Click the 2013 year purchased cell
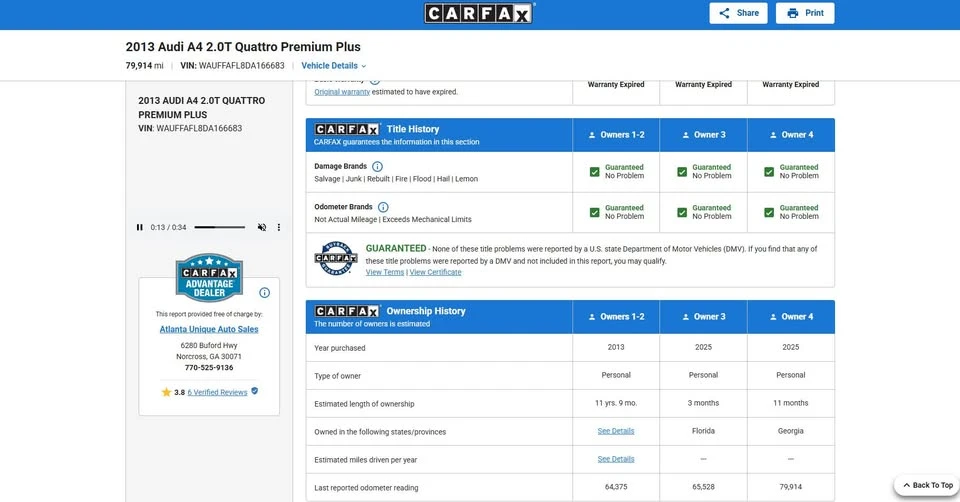The width and height of the screenshot is (960, 502). (616, 347)
